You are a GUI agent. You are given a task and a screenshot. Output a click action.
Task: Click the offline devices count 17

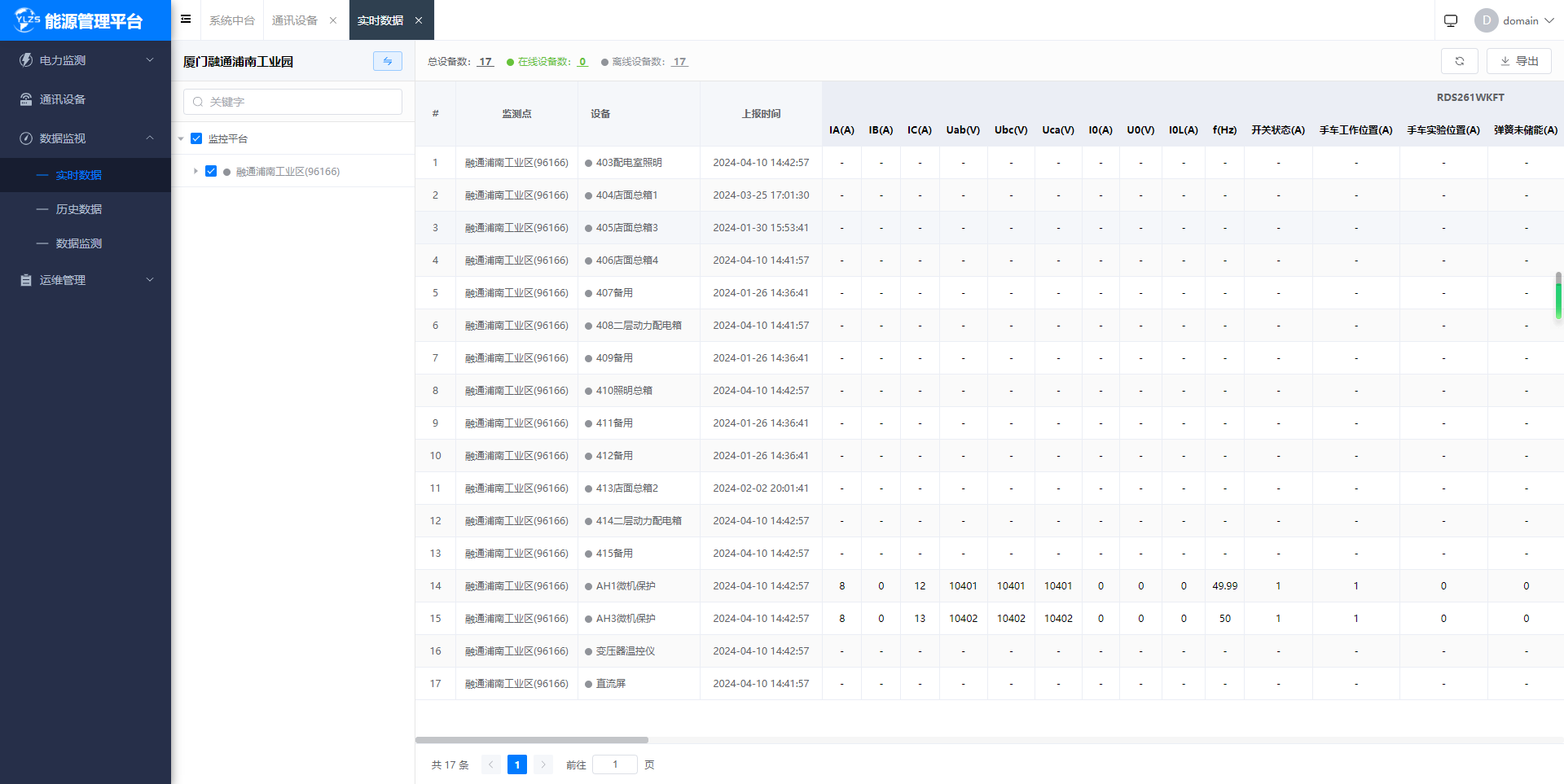(x=679, y=62)
